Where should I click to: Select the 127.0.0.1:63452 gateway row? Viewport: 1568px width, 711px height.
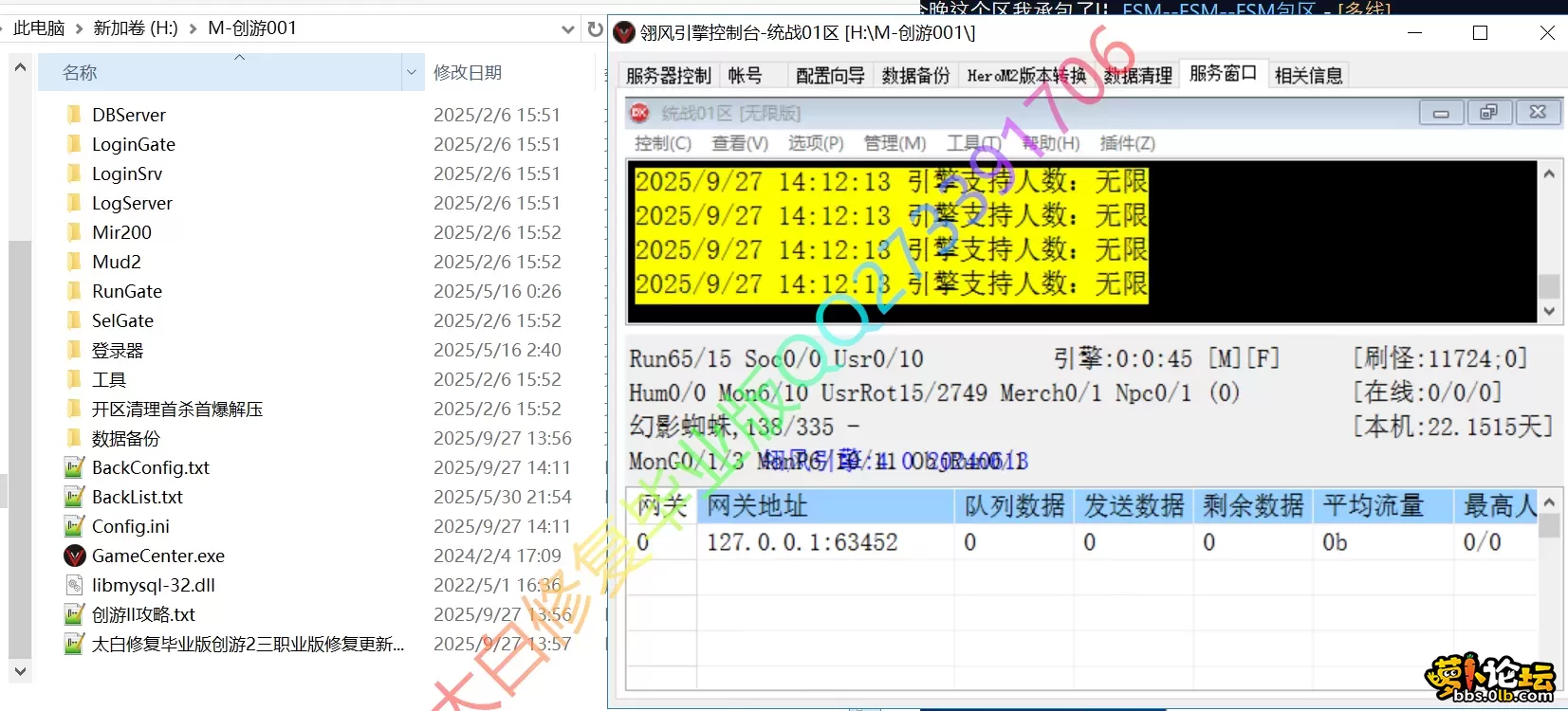(802, 542)
